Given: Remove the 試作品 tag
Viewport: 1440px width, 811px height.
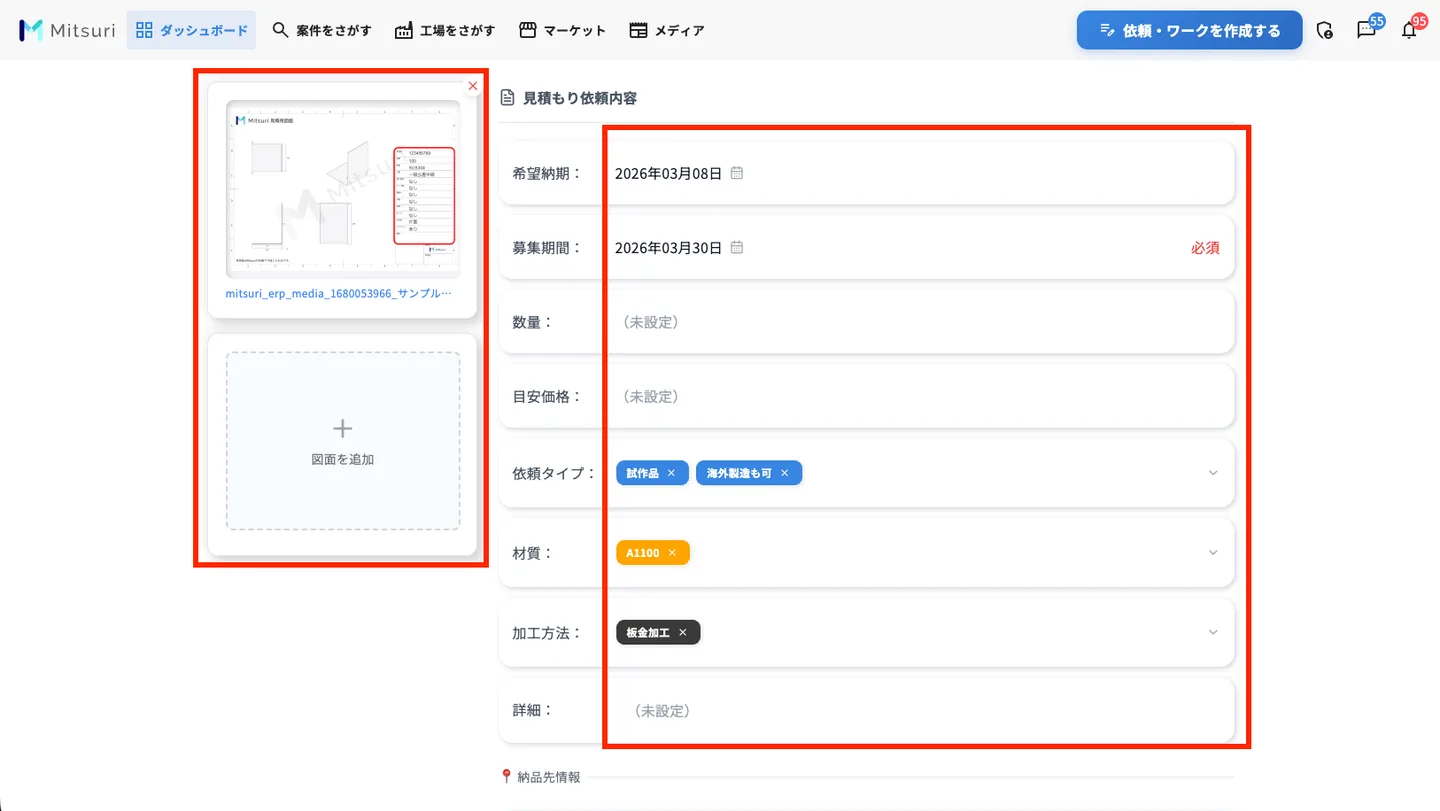Looking at the screenshot, I should [671, 473].
